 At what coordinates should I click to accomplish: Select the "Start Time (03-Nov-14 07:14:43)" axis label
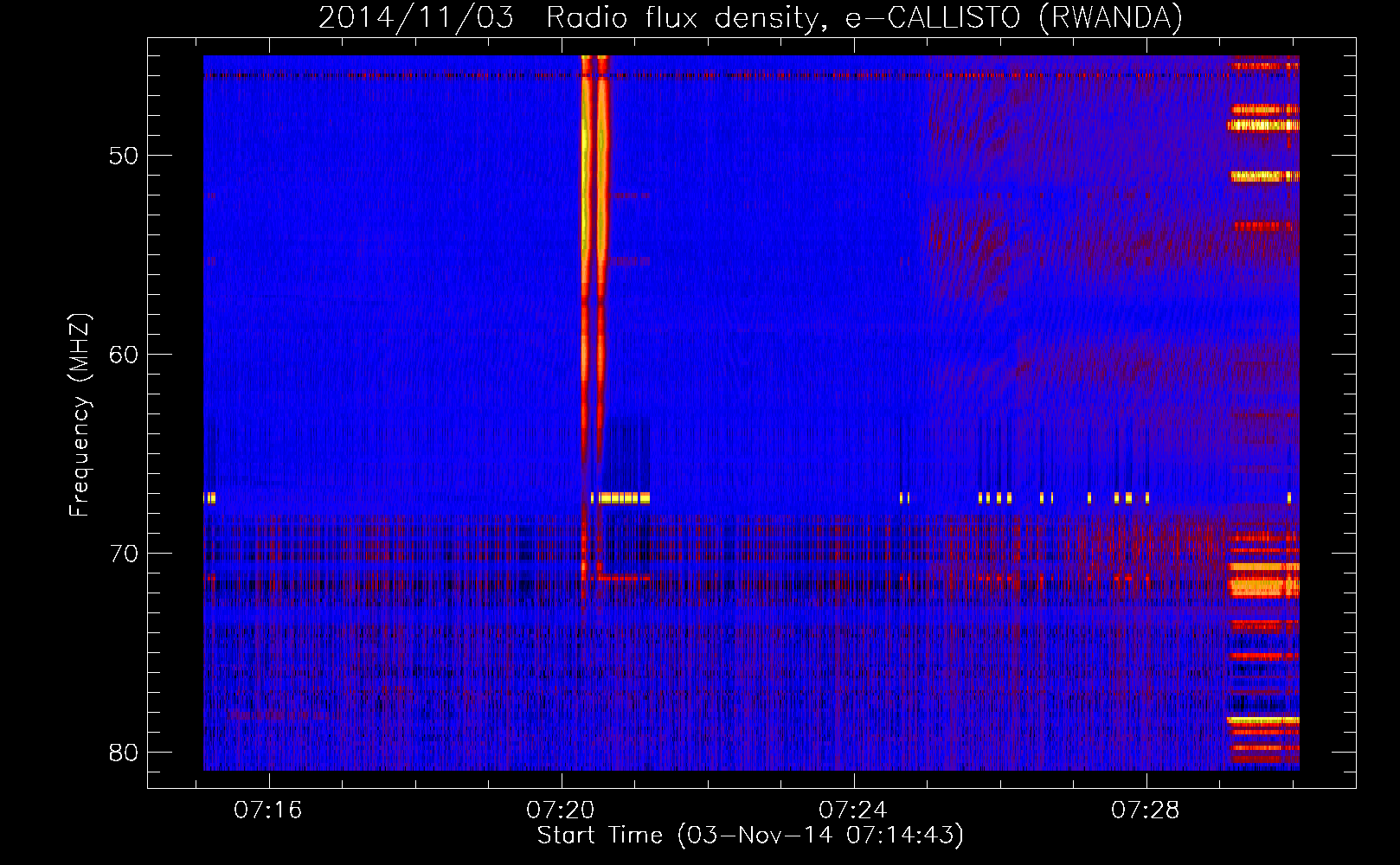pyautogui.click(x=750, y=836)
